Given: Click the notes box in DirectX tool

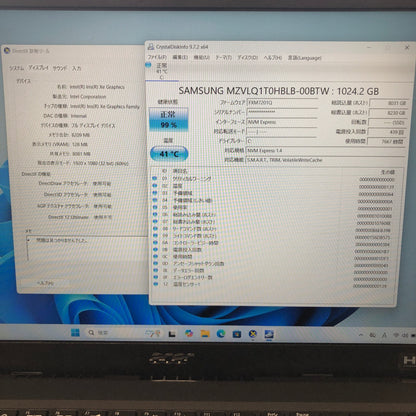Looking at the screenshot, I should [87, 249].
